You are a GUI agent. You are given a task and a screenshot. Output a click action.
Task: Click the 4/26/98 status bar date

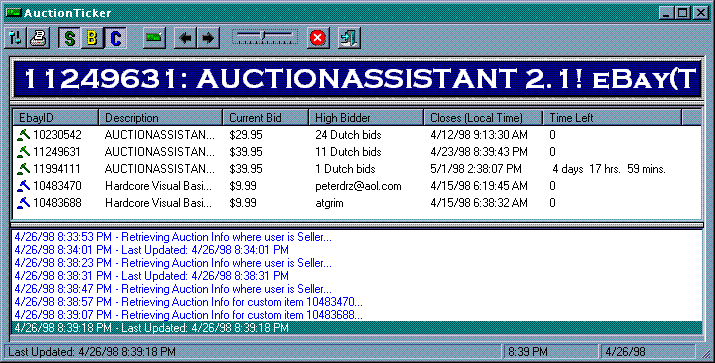click(625, 352)
